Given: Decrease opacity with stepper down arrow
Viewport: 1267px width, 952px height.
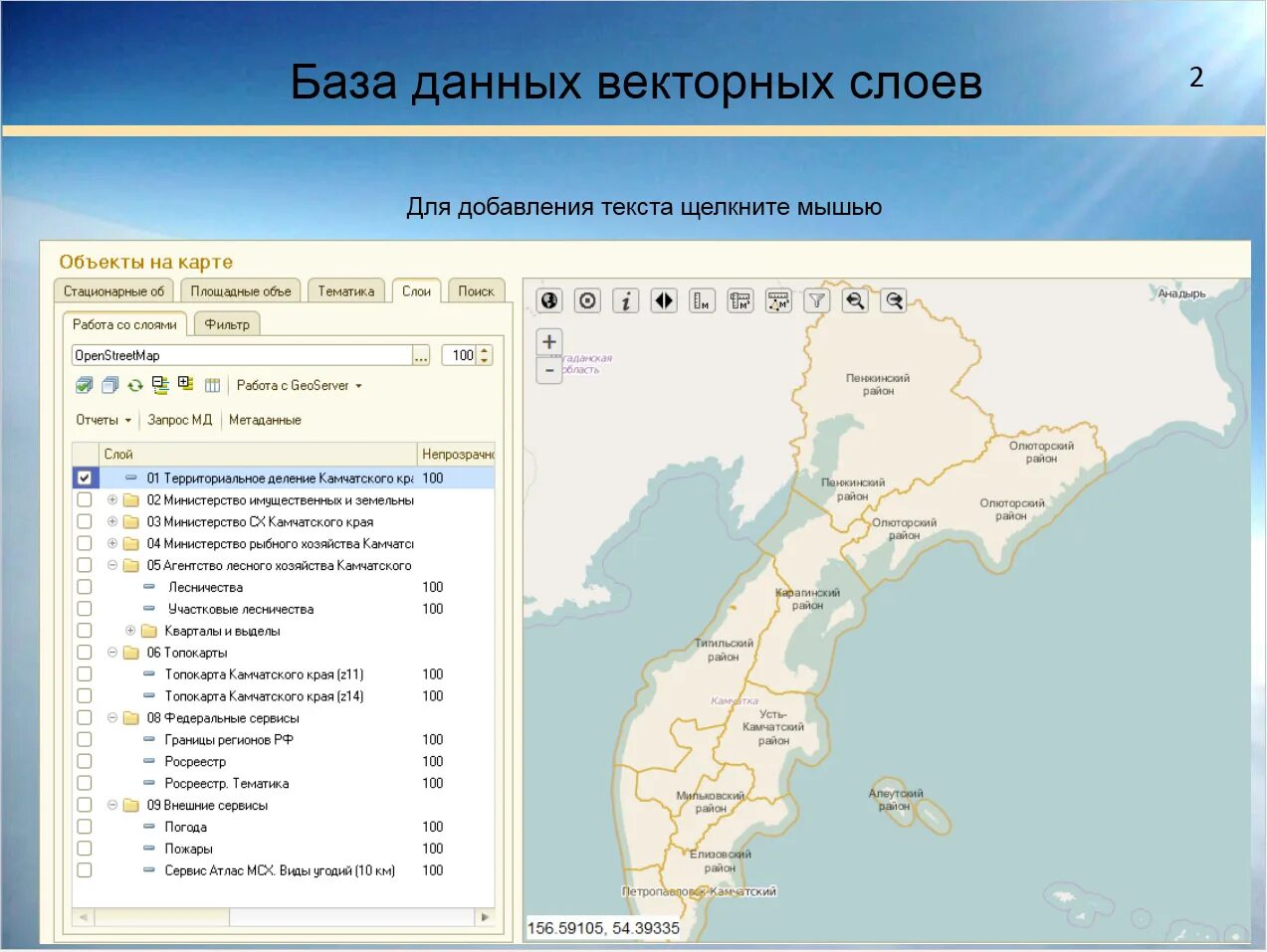Looking at the screenshot, I should point(485,360).
